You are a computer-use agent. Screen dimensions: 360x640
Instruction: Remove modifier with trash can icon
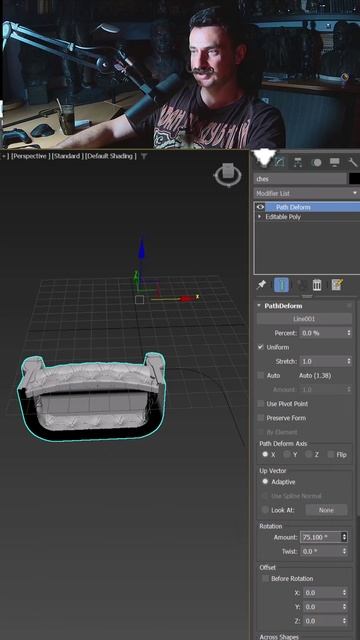tap(317, 284)
